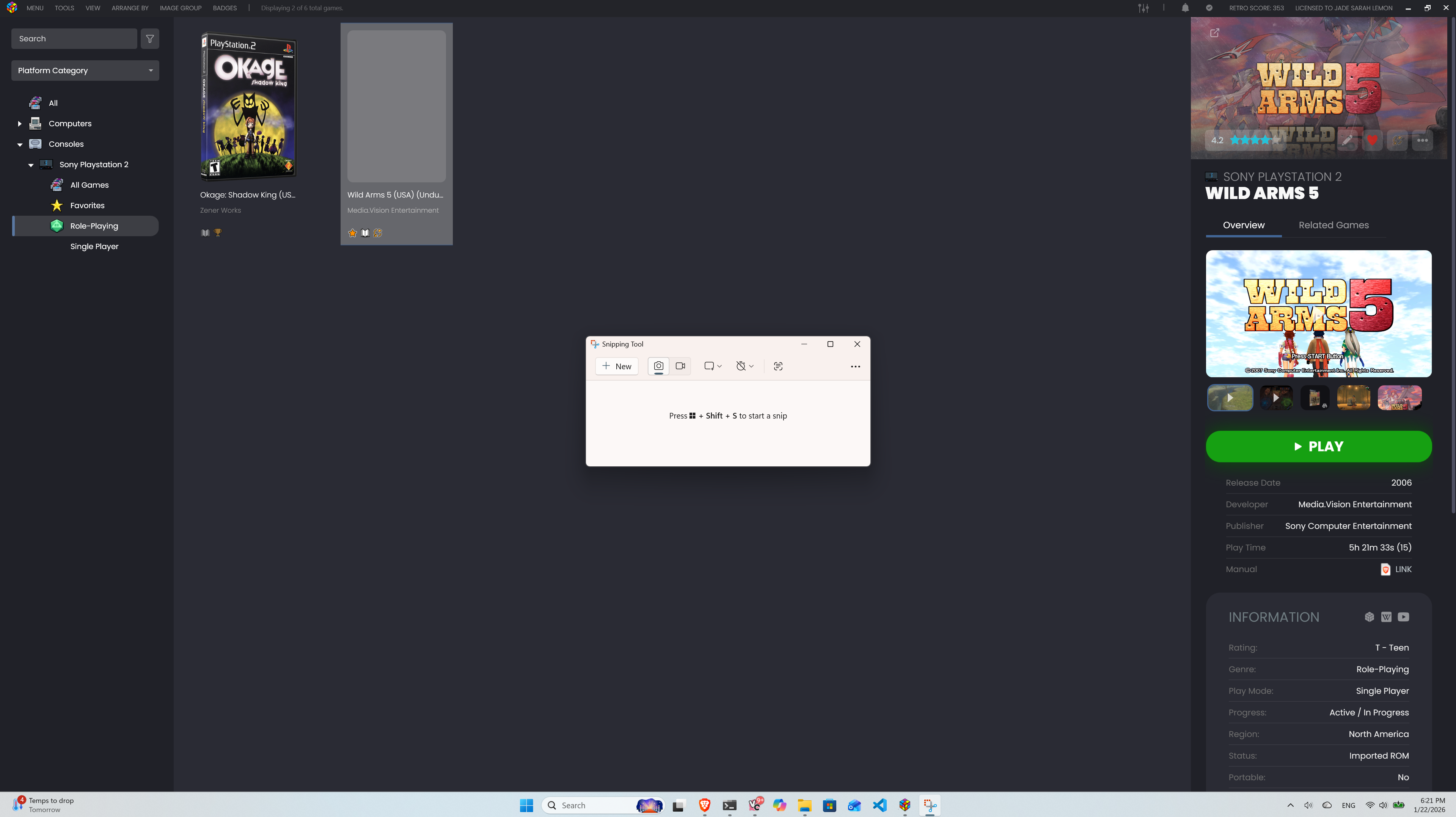The width and height of the screenshot is (1456, 817).
Task: Select screenshot camera mode in Snipping Tool
Action: pyautogui.click(x=658, y=366)
